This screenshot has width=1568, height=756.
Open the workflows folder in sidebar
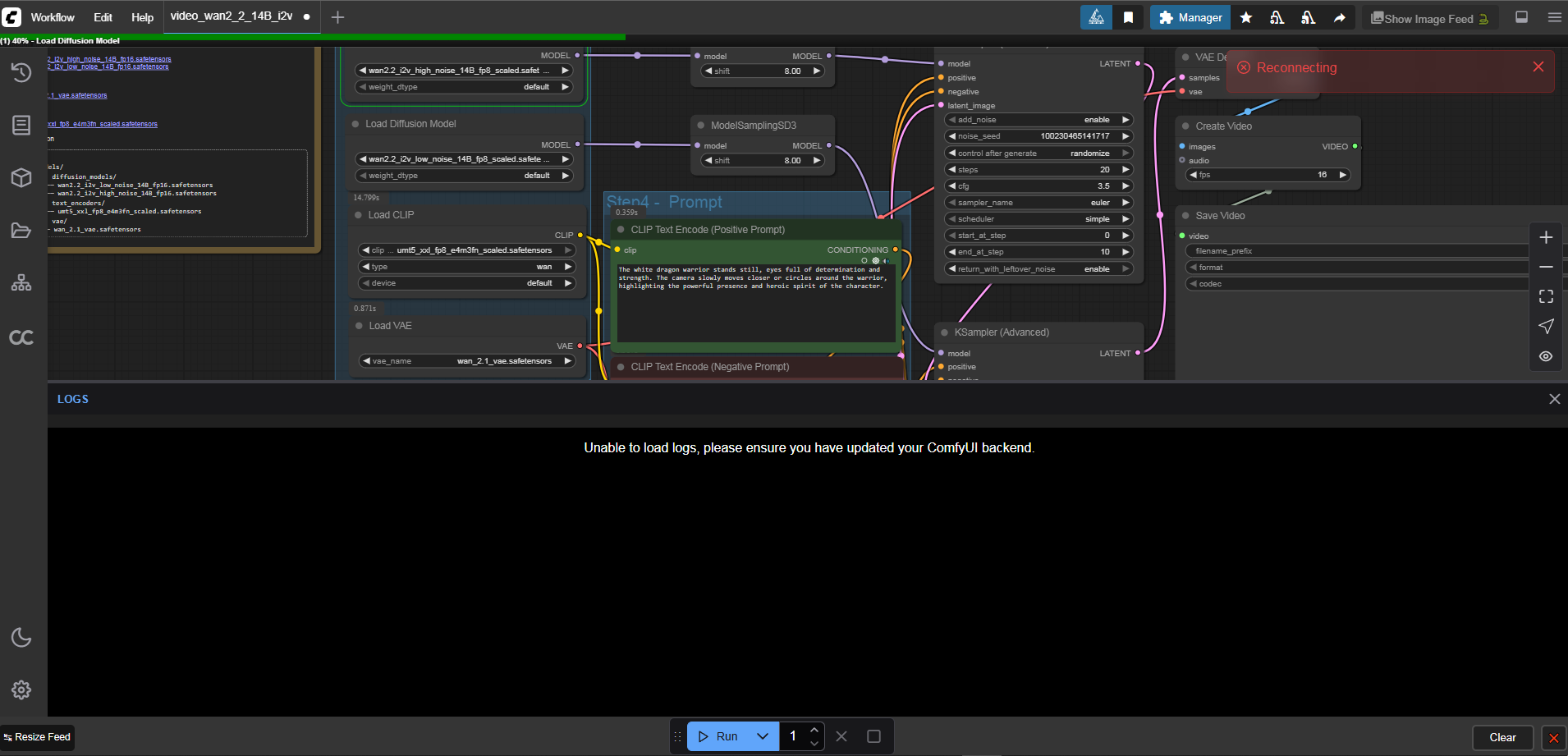tap(21, 231)
